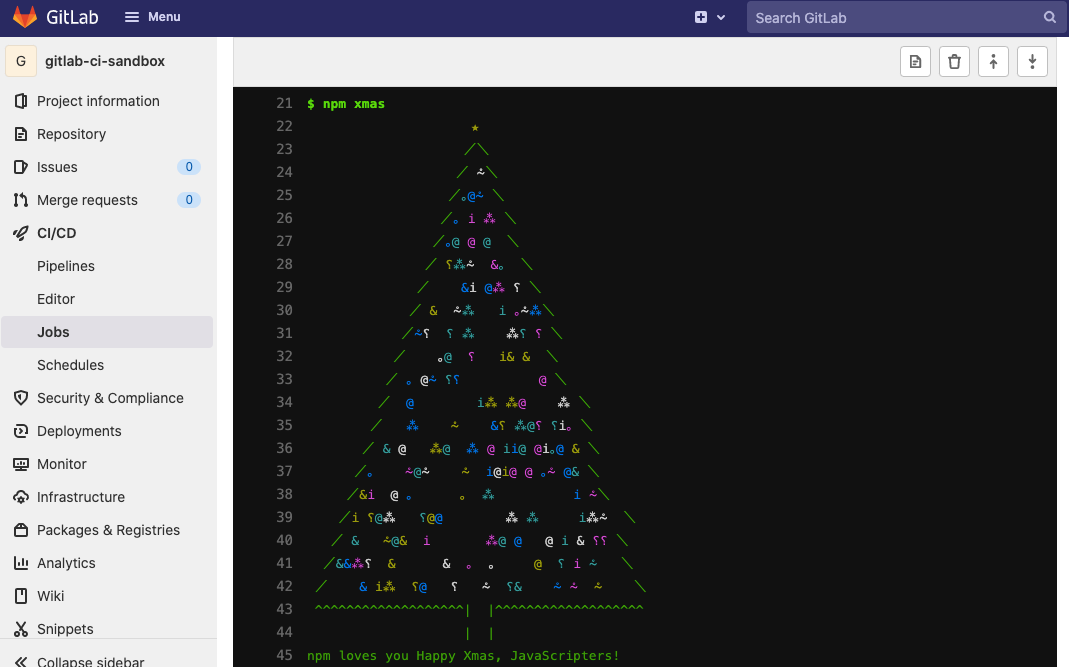Image resolution: width=1069 pixels, height=667 pixels.
Task: Open the Jobs page
Action: 53,332
